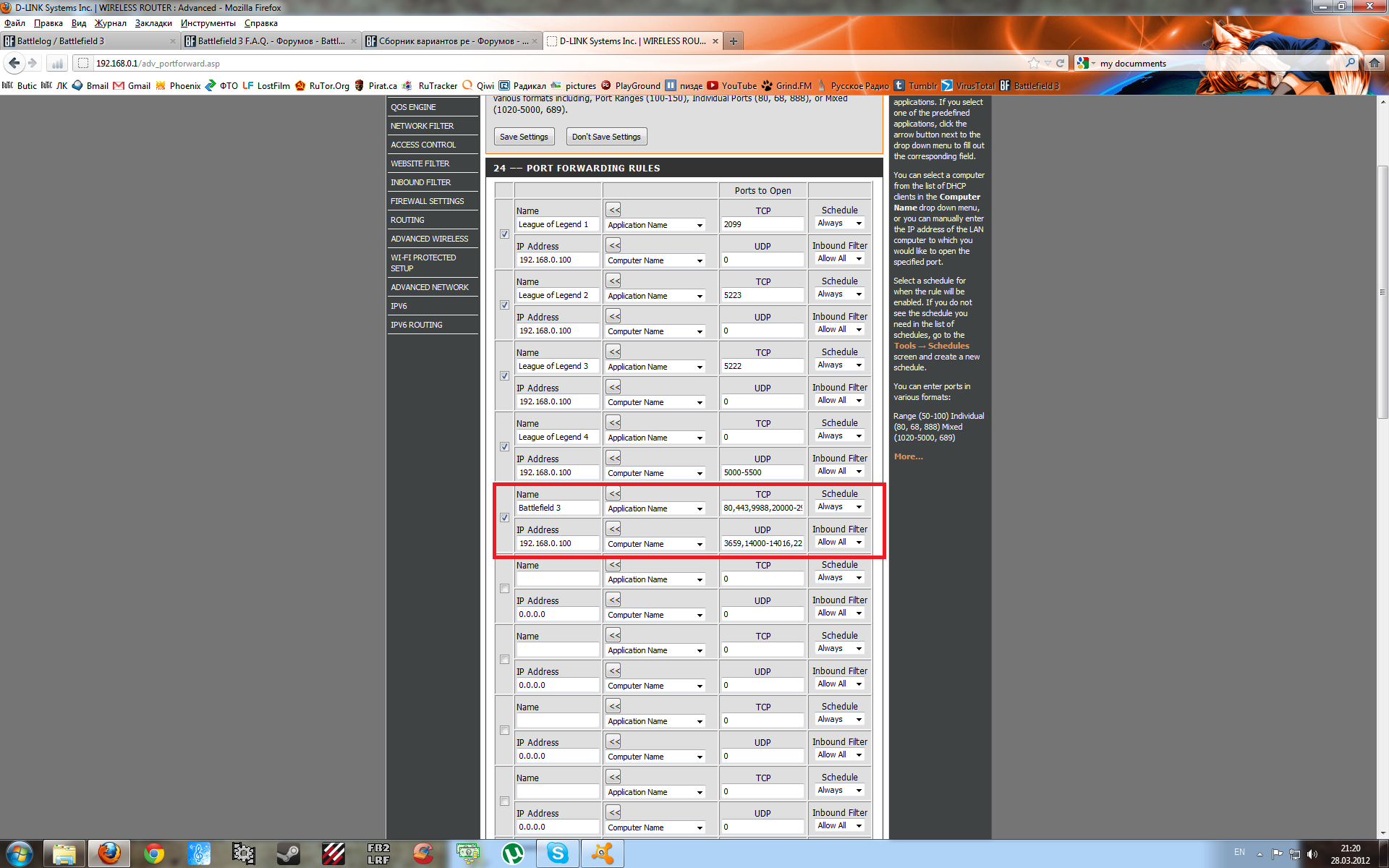Open a new tab with plus button
The height and width of the screenshot is (868, 1389).
734,41
